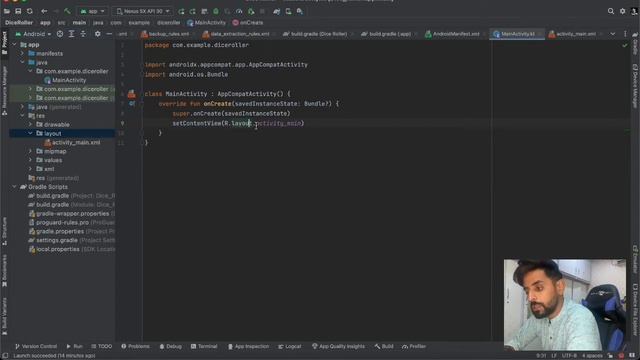The height and width of the screenshot is (360, 640).
Task: Select gradle-wrapper.properties file
Action: tap(69, 213)
